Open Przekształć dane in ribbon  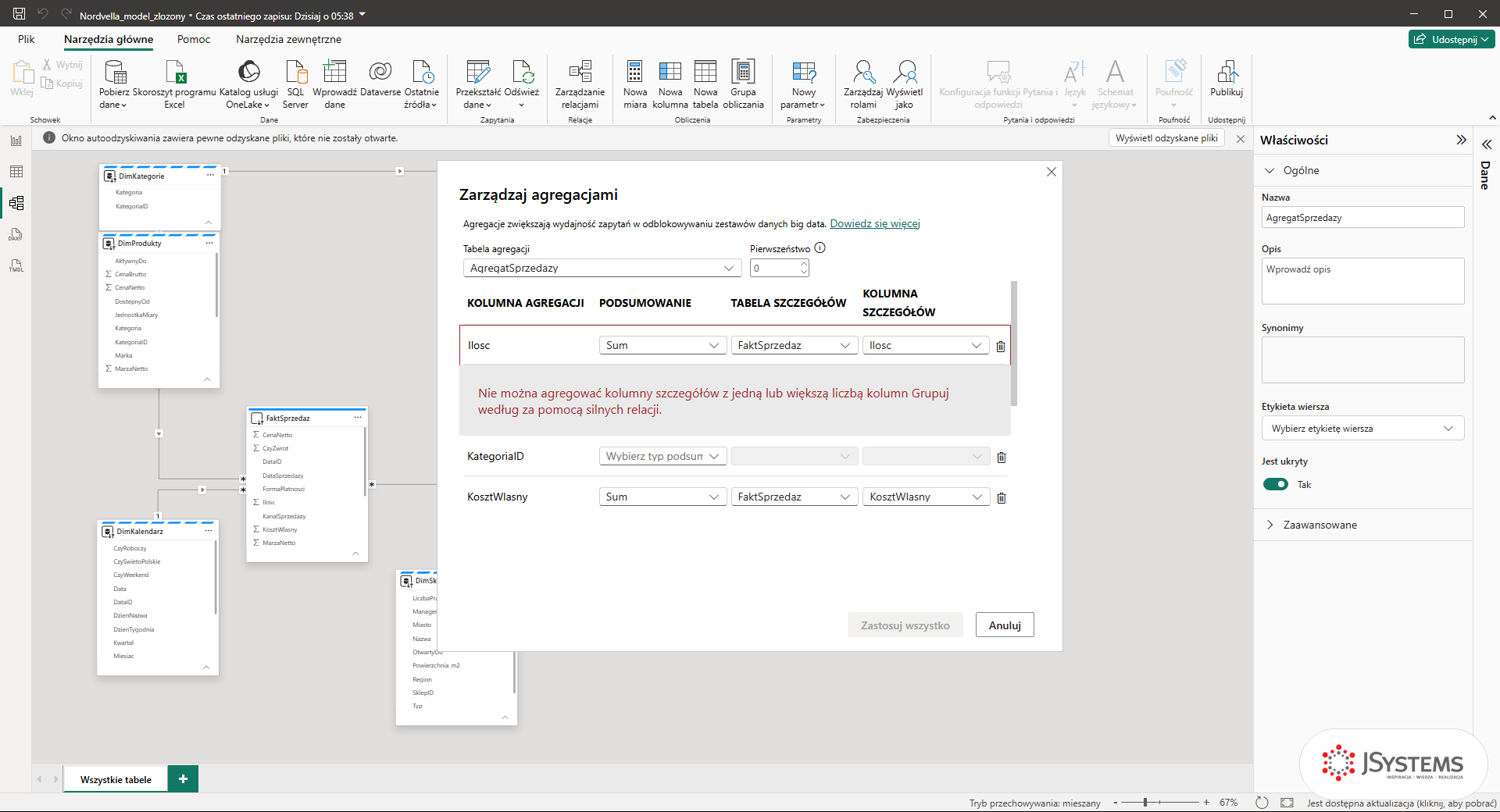(478, 84)
